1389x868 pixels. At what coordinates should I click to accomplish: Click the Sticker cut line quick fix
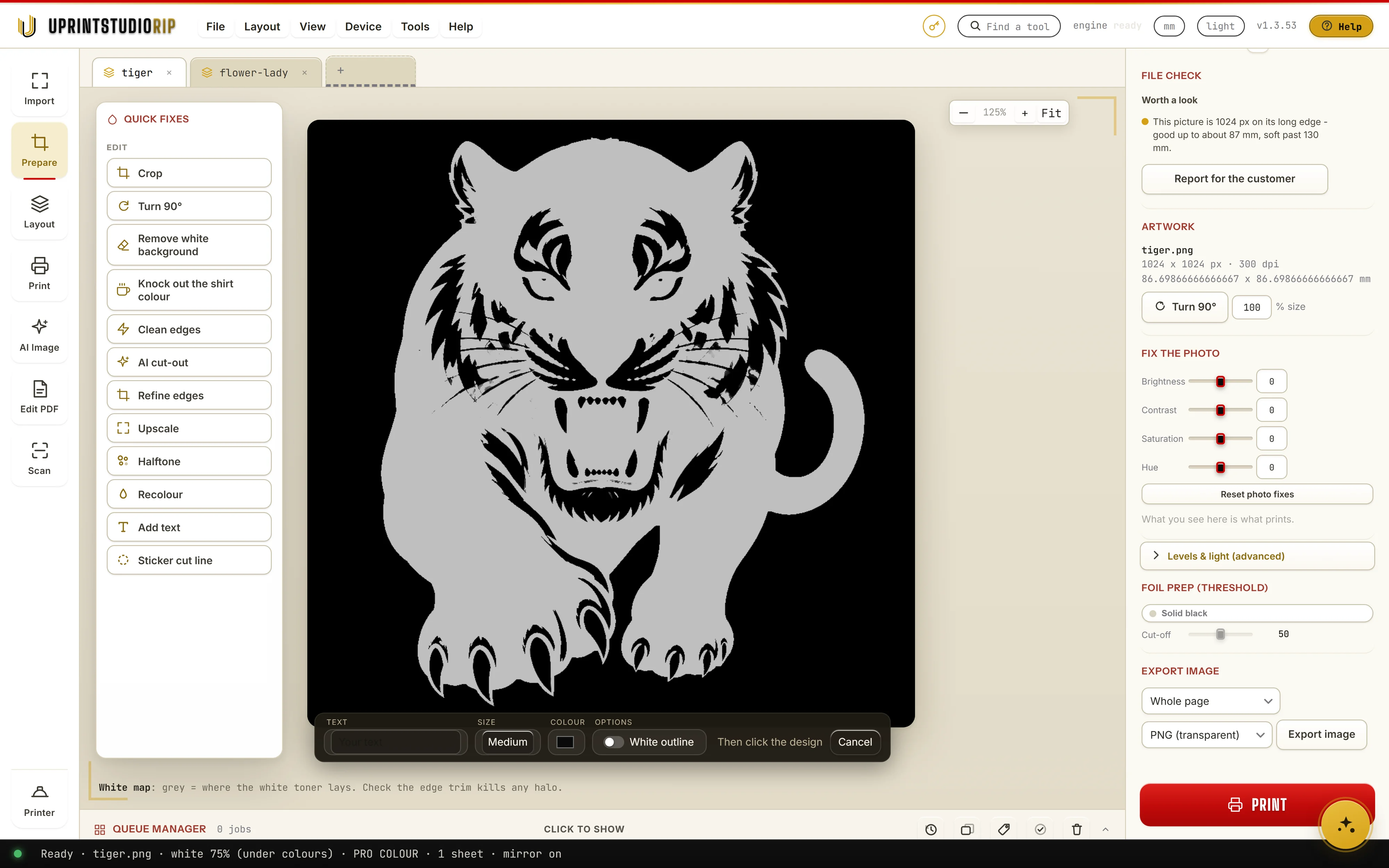pyautogui.click(x=189, y=560)
